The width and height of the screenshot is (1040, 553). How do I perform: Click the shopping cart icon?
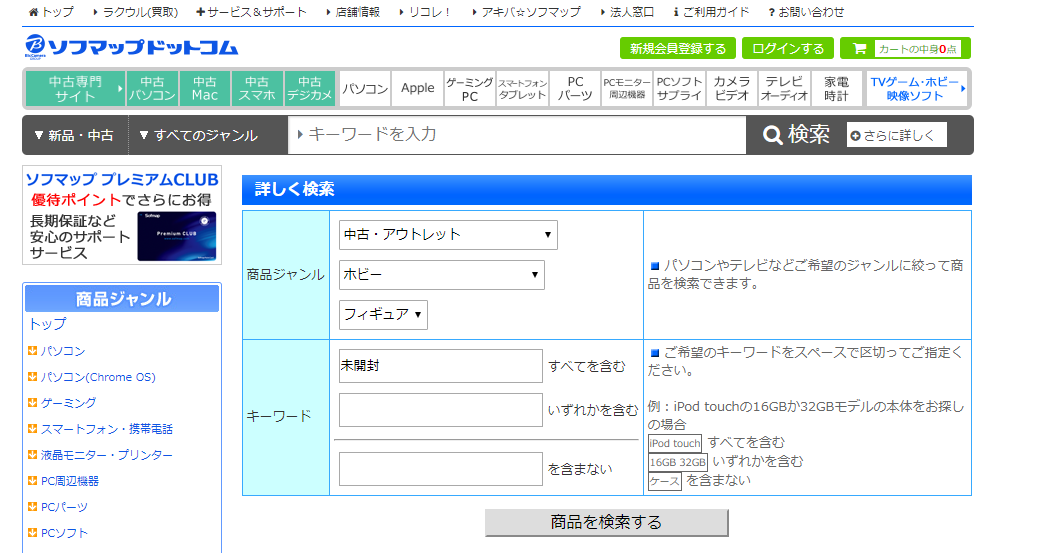pyautogui.click(x=858, y=48)
